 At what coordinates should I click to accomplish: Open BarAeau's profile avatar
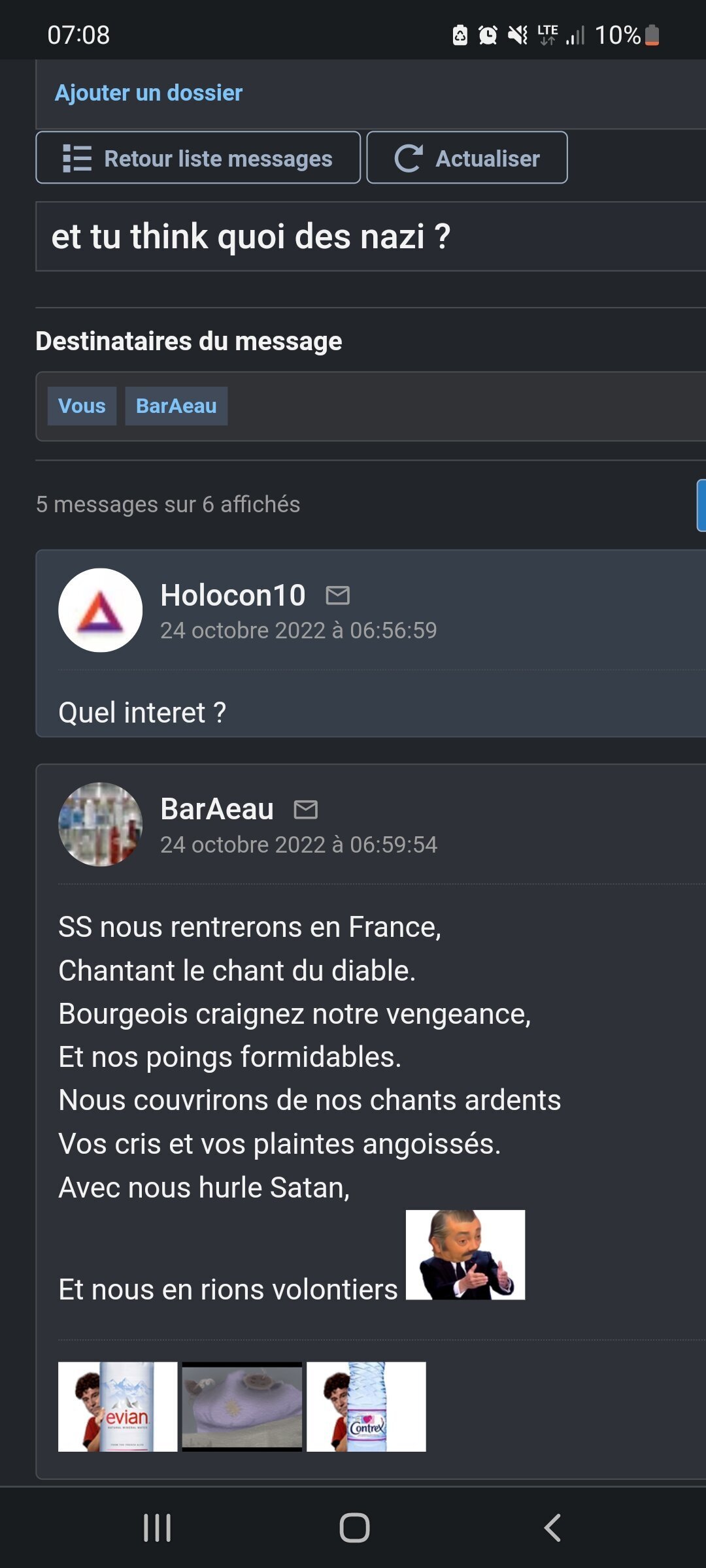click(101, 825)
